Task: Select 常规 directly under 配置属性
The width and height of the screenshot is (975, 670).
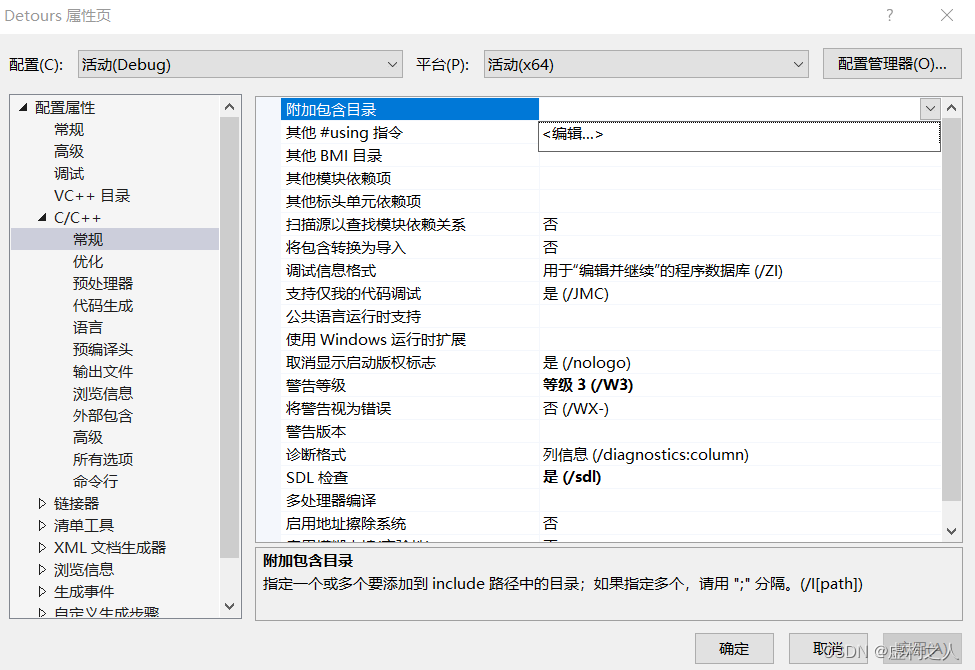Action: coord(69,129)
